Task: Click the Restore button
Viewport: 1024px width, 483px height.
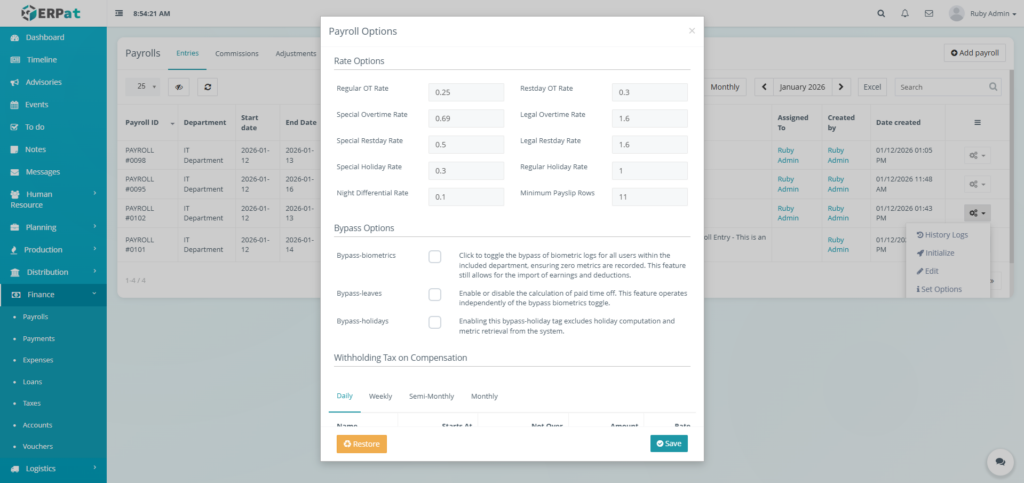Action: [x=362, y=444]
